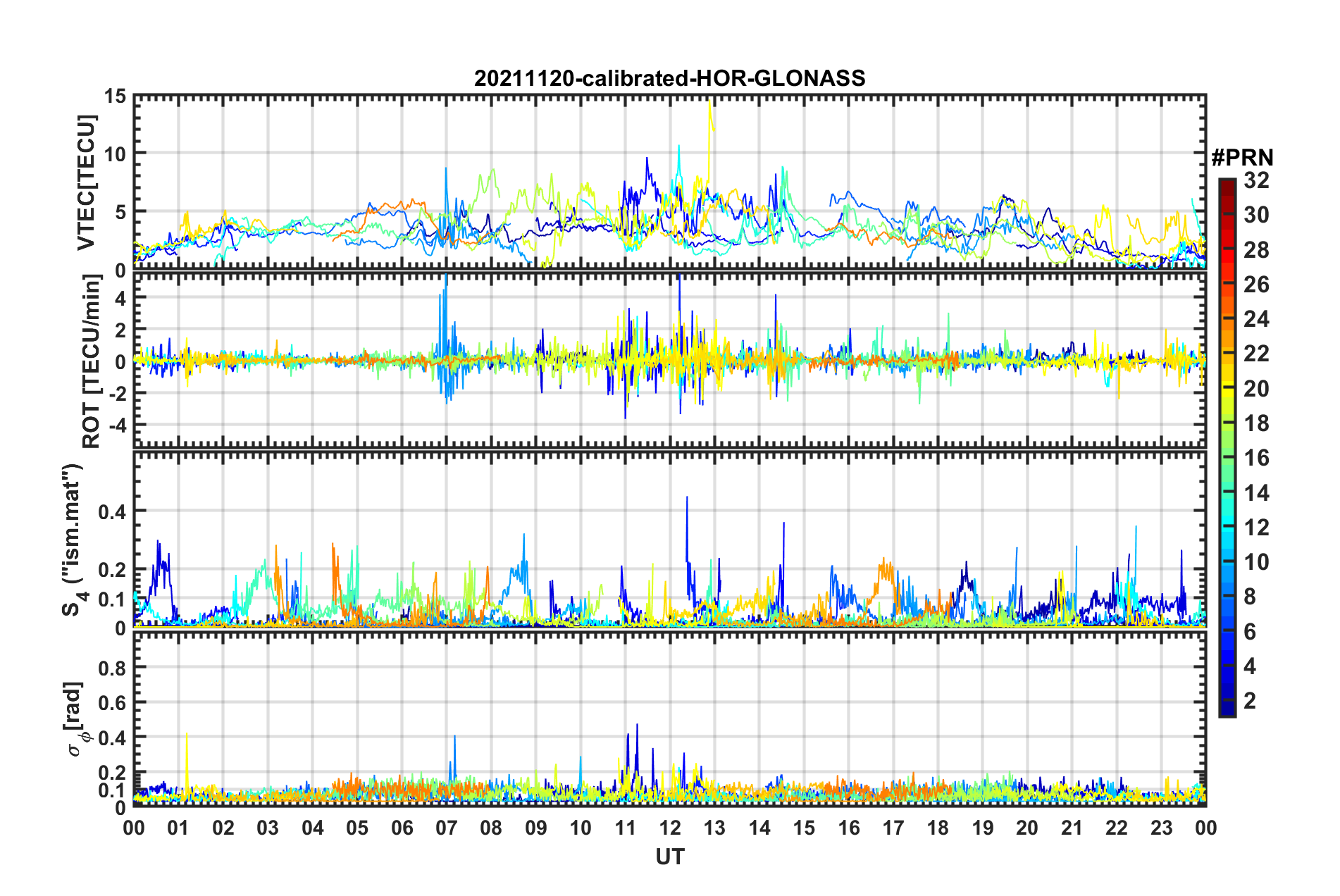The width and height of the screenshot is (1340, 896).
Task: Click colorbar tick label 6
Action: [x=1250, y=632]
